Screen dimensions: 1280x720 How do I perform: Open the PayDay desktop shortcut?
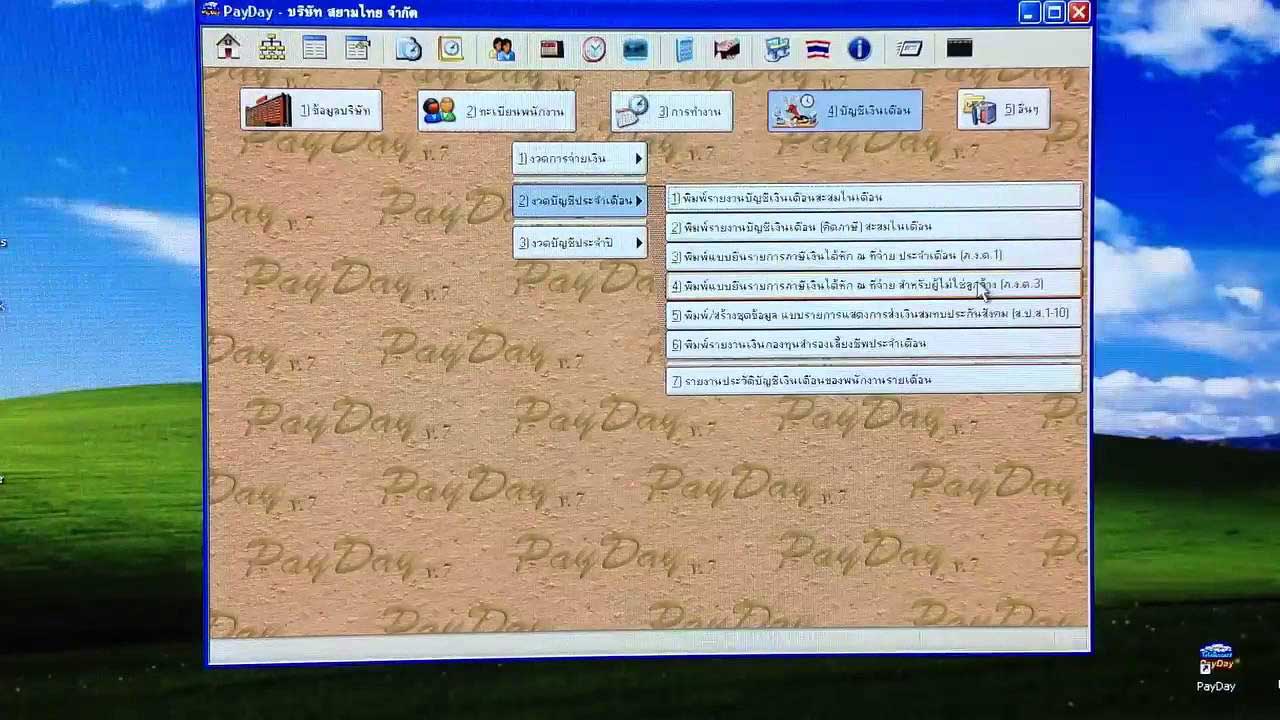1216,666
